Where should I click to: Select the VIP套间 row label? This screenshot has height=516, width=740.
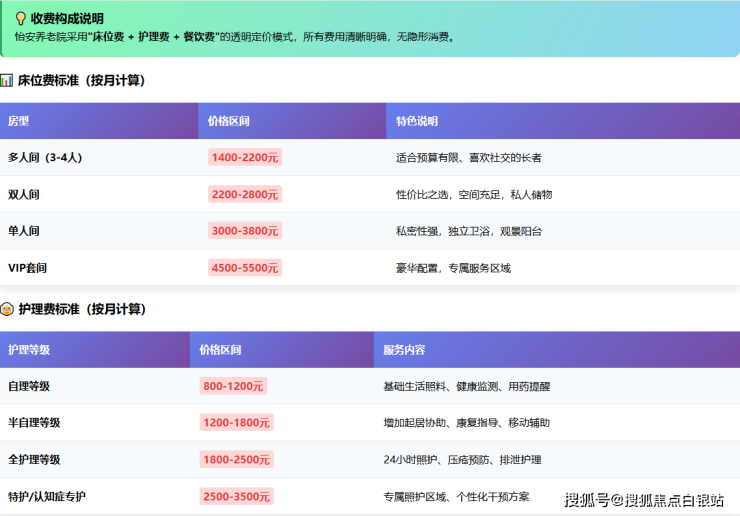(28, 268)
